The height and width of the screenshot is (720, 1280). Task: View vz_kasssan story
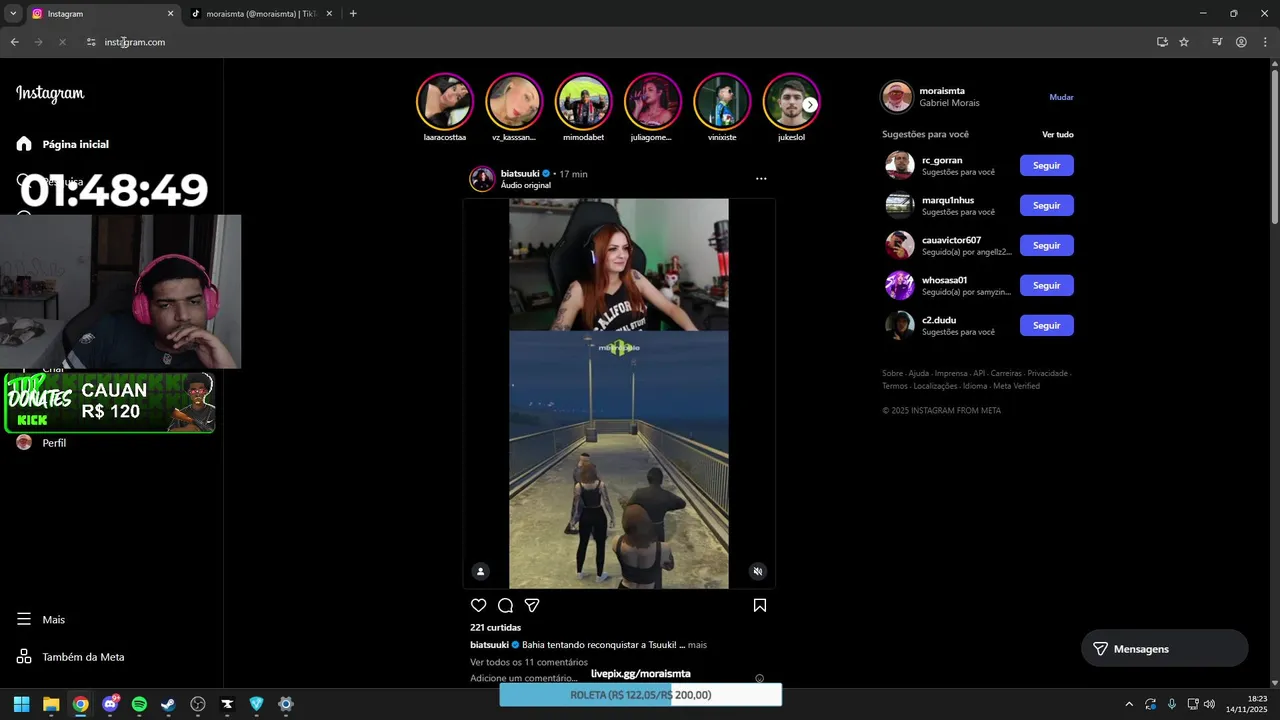click(514, 102)
